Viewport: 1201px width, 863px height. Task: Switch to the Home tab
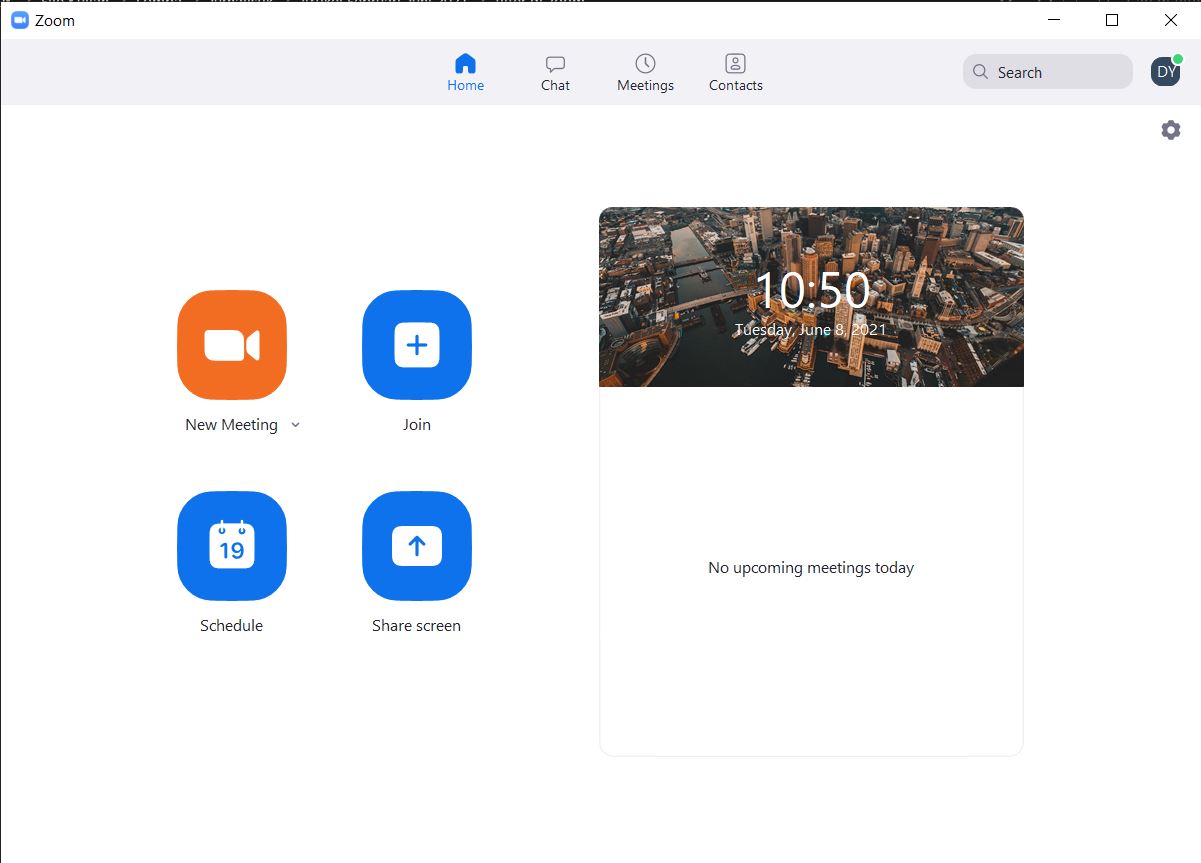(x=465, y=71)
